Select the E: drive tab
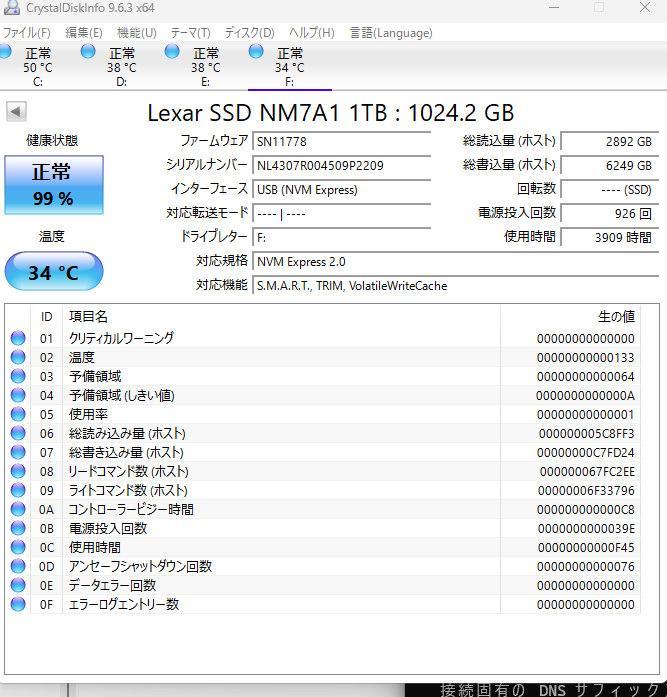Screen dimensions: 667x697 click(205, 67)
